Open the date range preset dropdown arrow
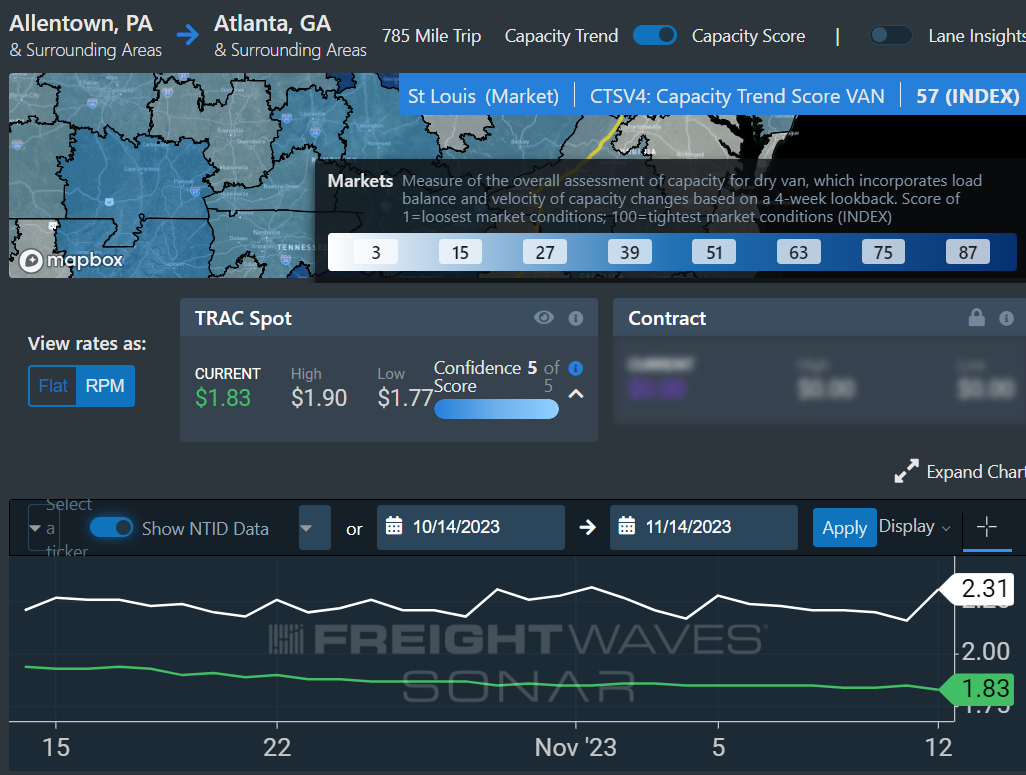The width and height of the screenshot is (1026, 775). pyautogui.click(x=315, y=528)
